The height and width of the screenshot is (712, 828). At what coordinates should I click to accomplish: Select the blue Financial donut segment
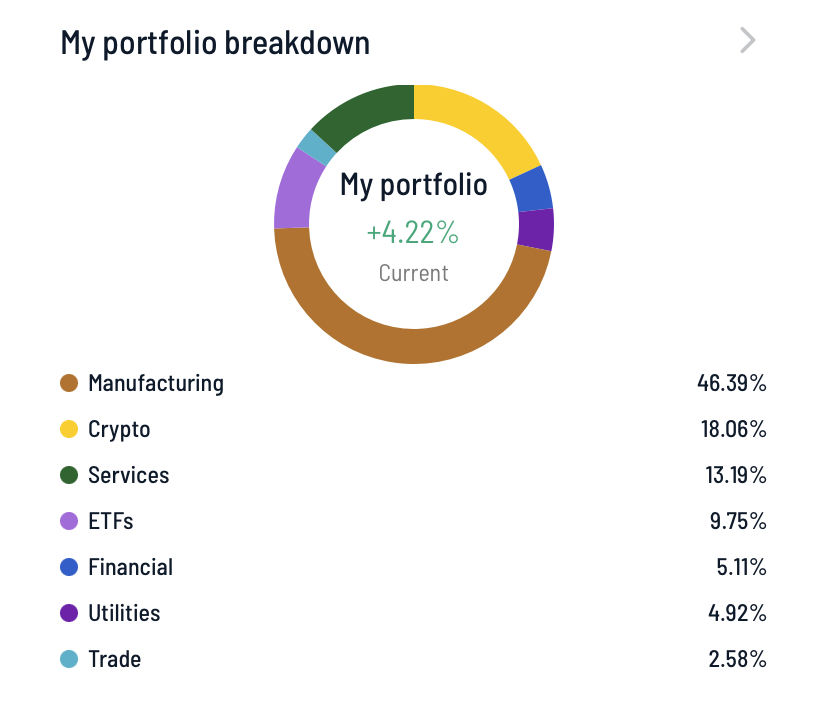point(530,188)
